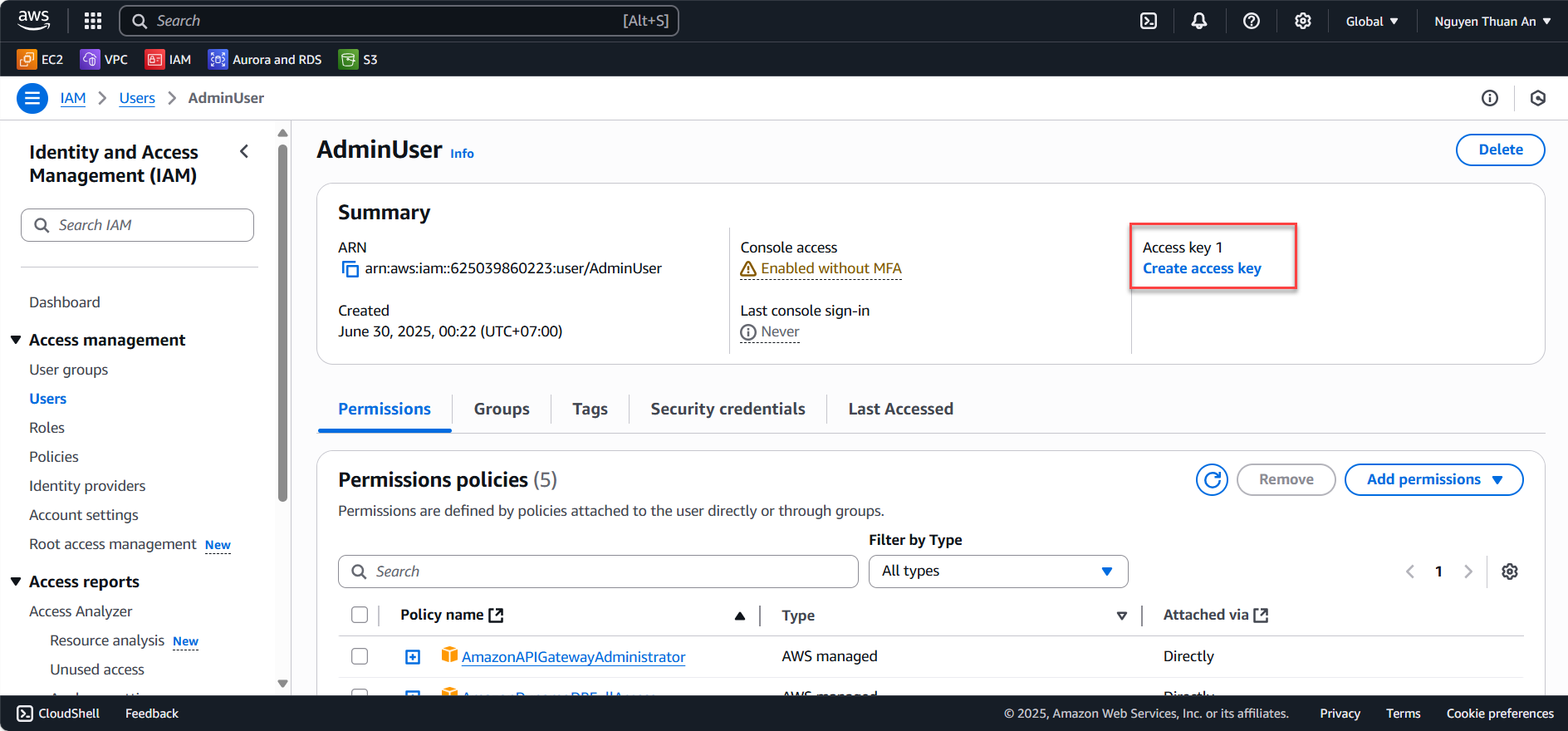1568x731 pixels.
Task: Open permissions table preferences gear icon
Action: point(1510,572)
